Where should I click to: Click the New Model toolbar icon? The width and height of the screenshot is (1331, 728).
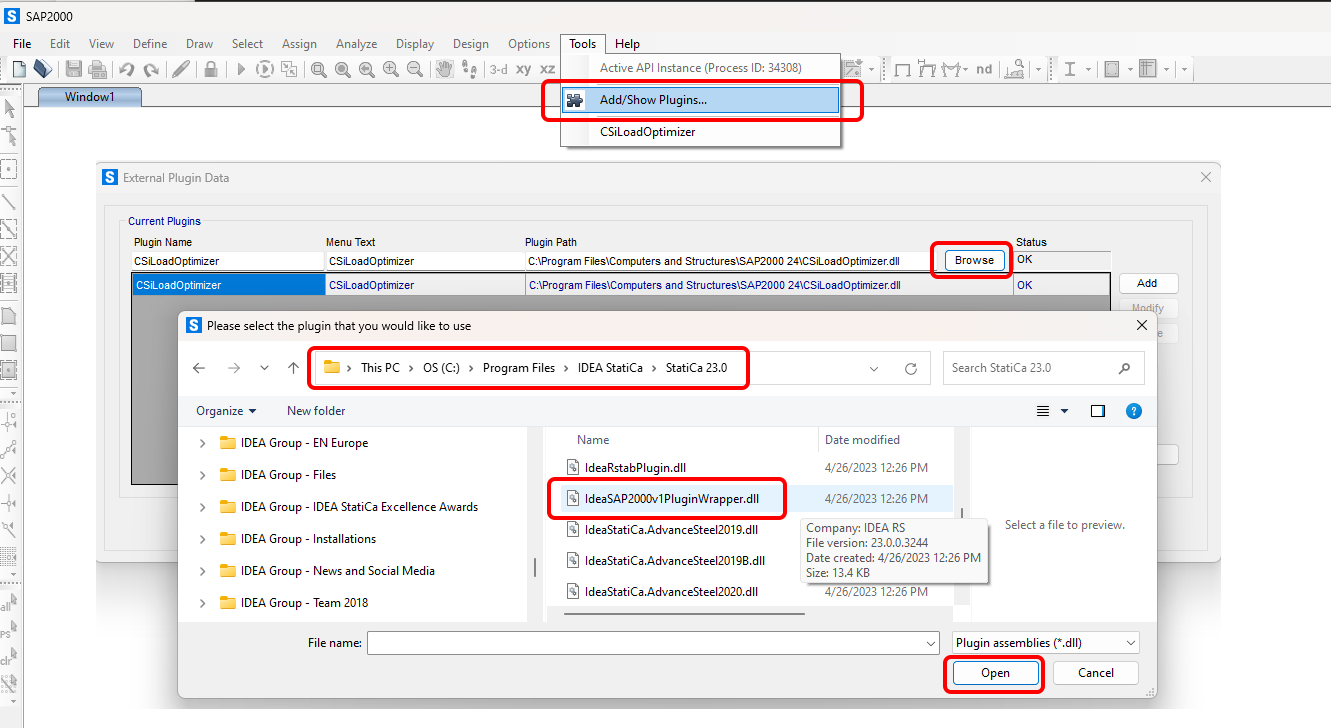(19, 69)
